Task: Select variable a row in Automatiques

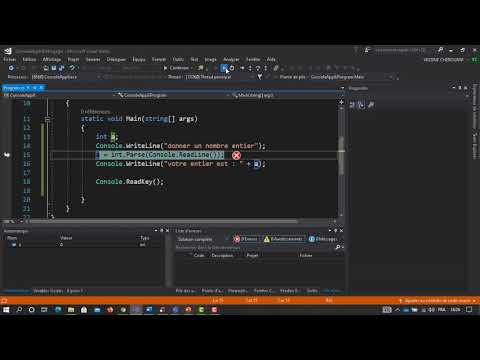Action: pos(82,245)
